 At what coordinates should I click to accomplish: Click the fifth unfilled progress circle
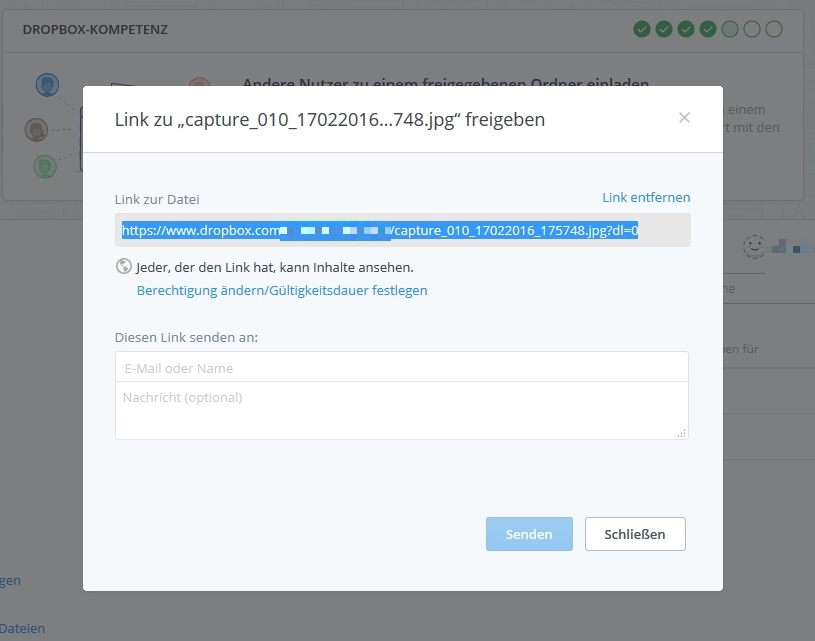tap(730, 29)
